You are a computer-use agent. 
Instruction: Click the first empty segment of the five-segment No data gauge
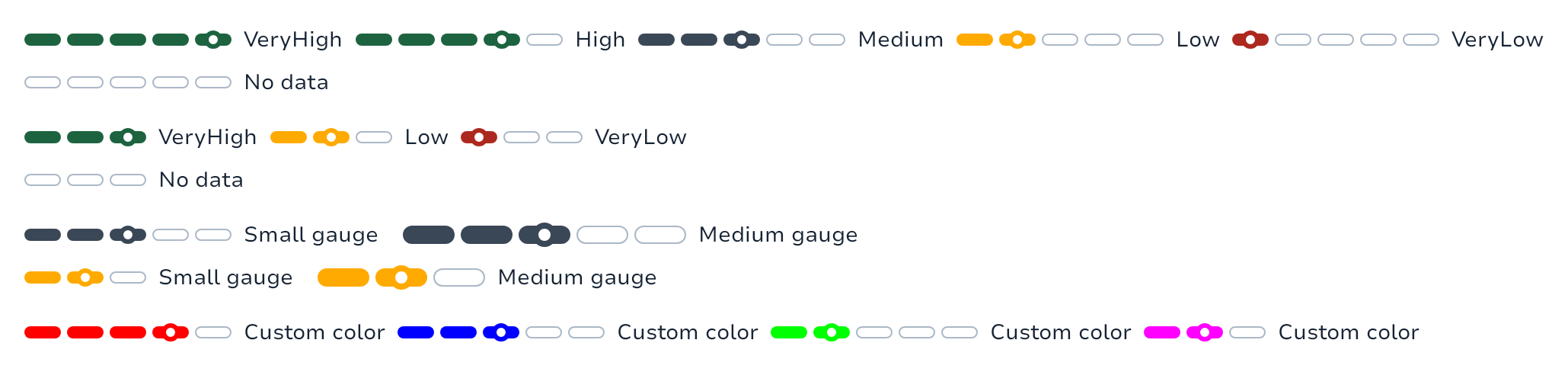click(x=43, y=82)
